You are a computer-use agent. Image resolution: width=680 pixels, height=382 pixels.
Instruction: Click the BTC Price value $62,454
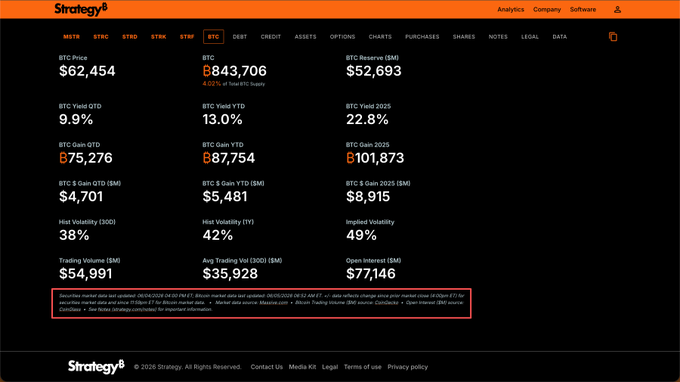(x=87, y=71)
